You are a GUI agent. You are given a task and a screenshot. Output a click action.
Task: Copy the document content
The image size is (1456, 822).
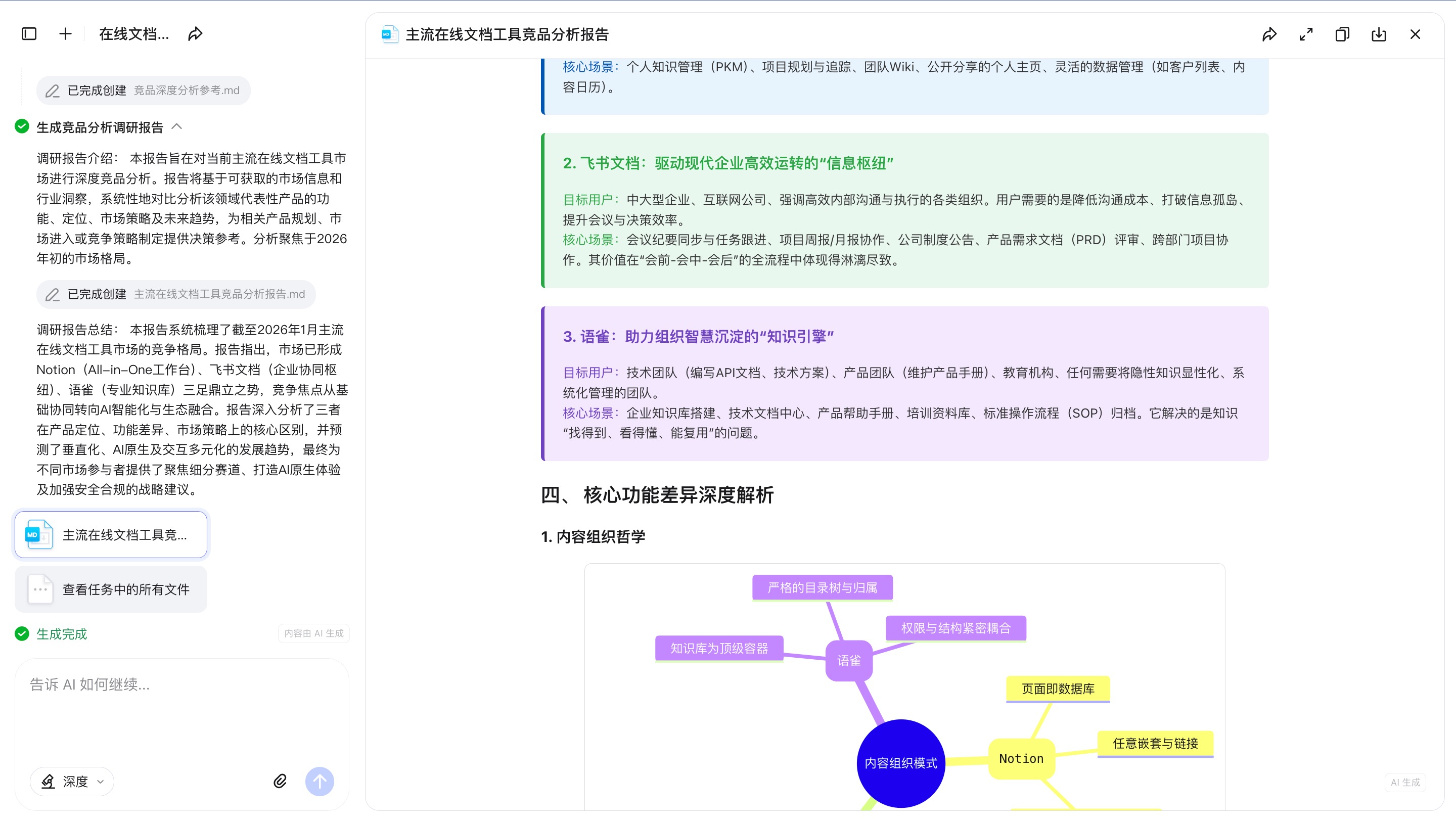click(1342, 34)
